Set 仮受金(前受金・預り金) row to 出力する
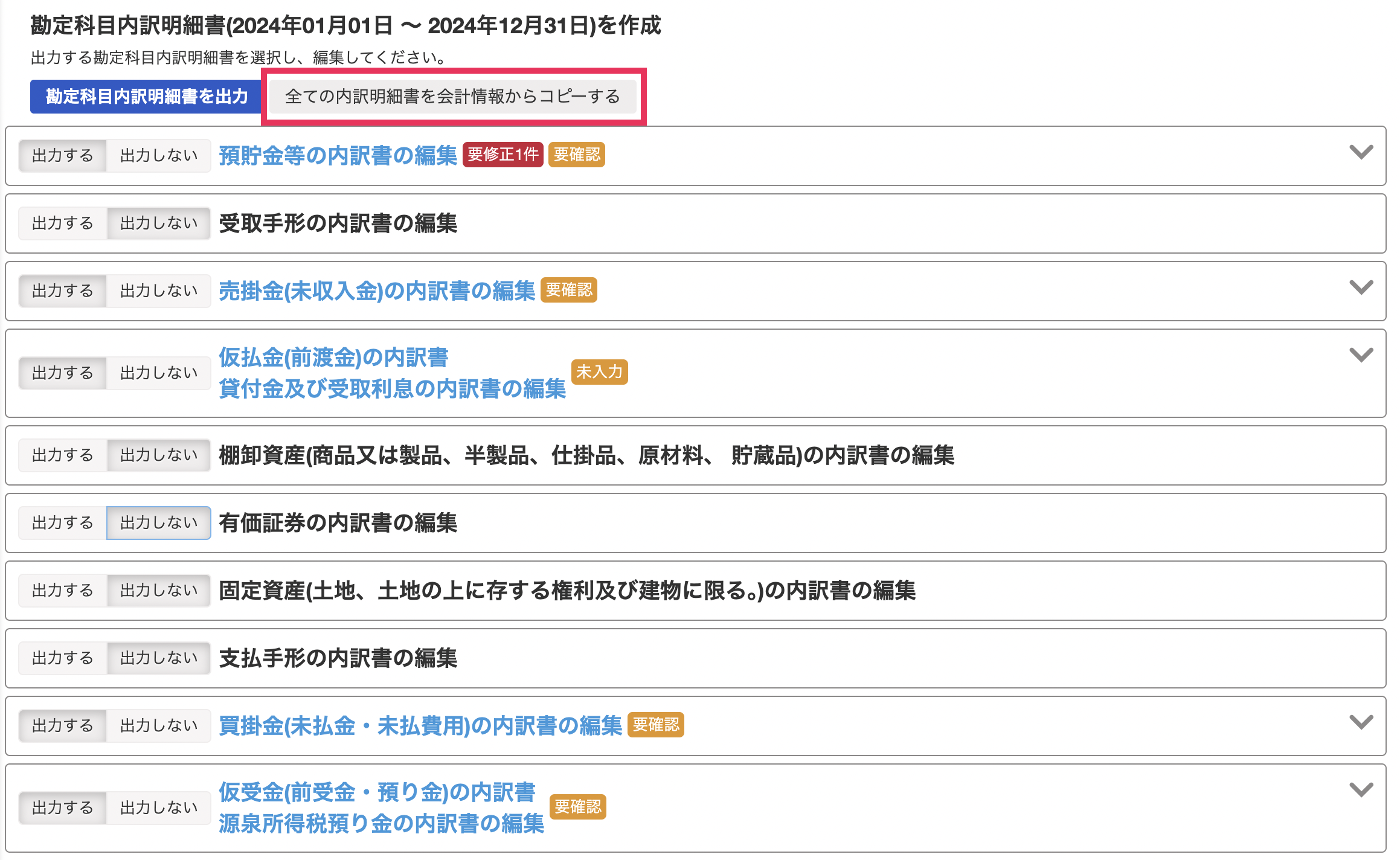The height and width of the screenshot is (860, 1400). click(63, 808)
